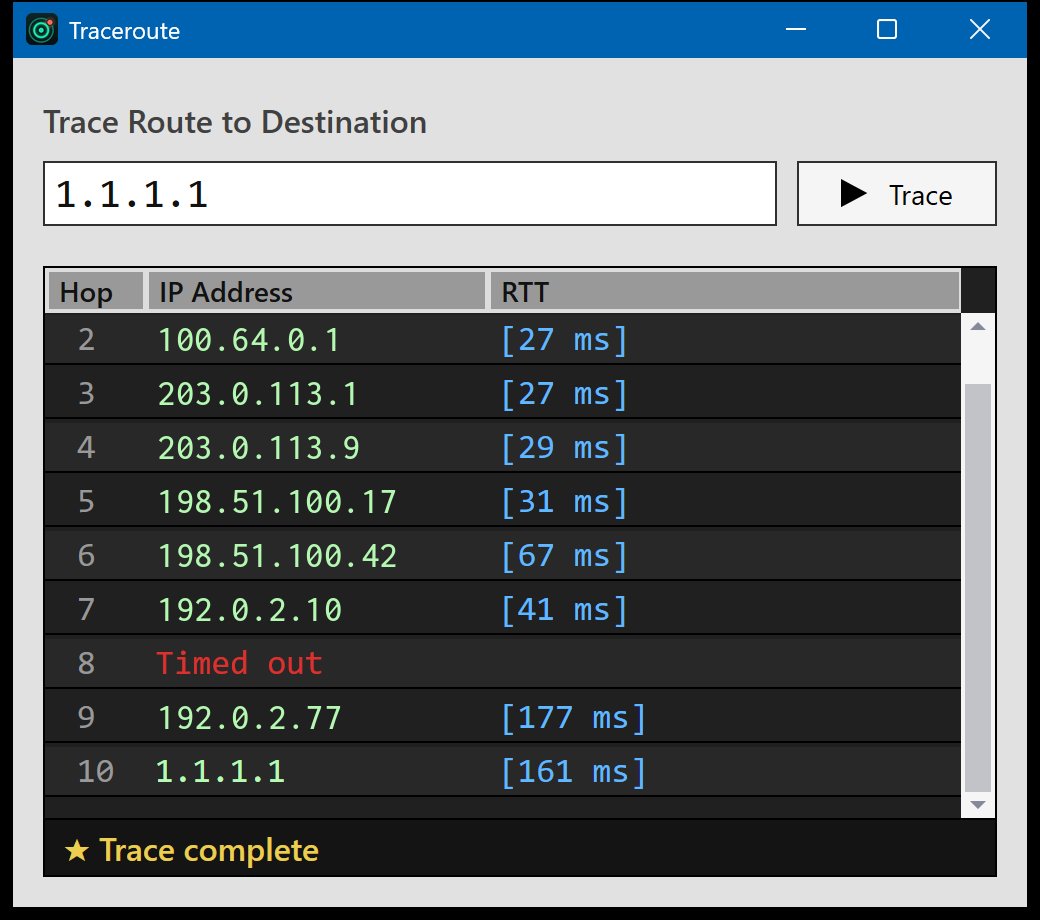Maximize the Traceroute window
1040x920 pixels.
click(x=887, y=29)
